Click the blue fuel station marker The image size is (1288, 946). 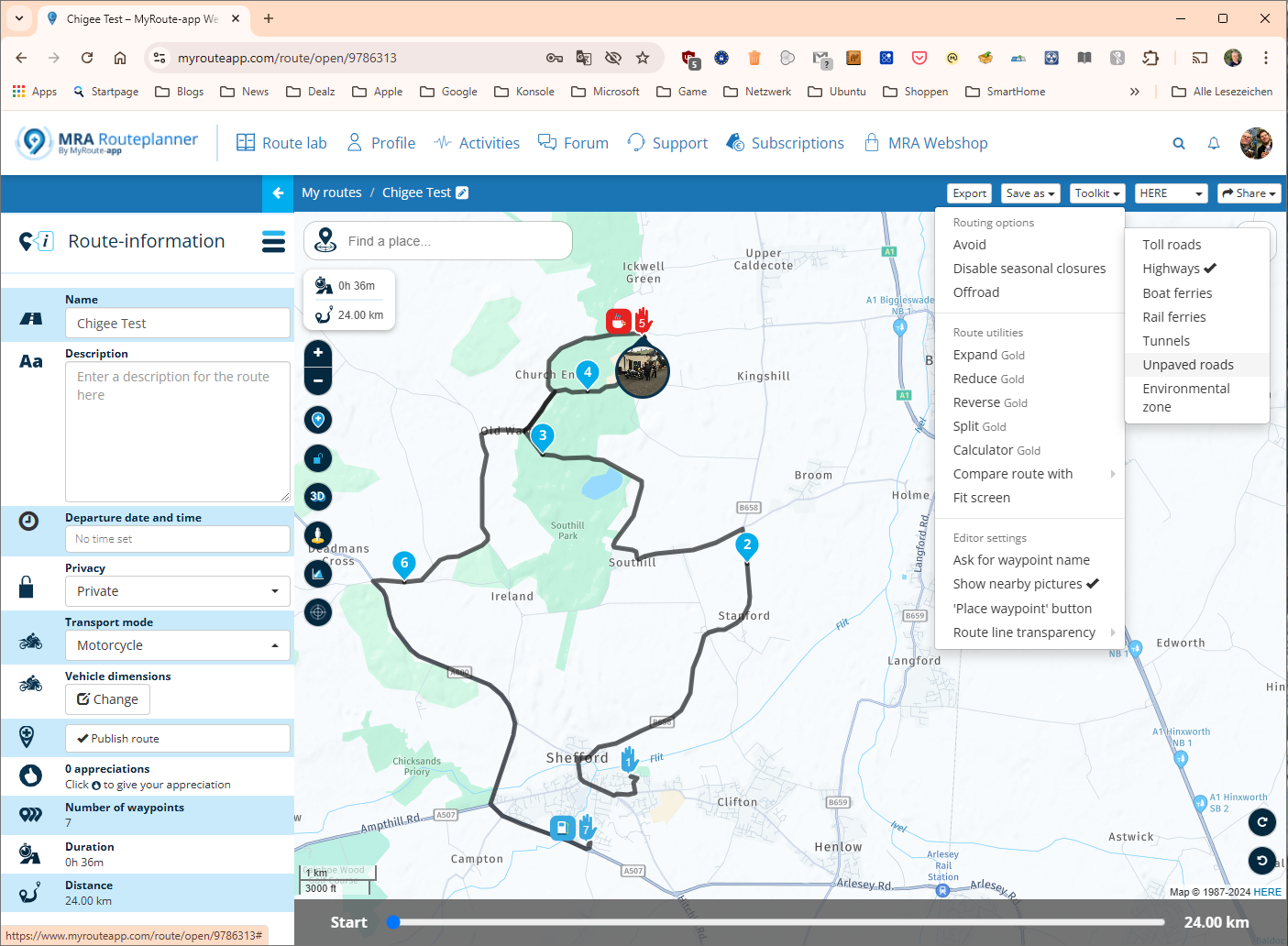click(562, 828)
